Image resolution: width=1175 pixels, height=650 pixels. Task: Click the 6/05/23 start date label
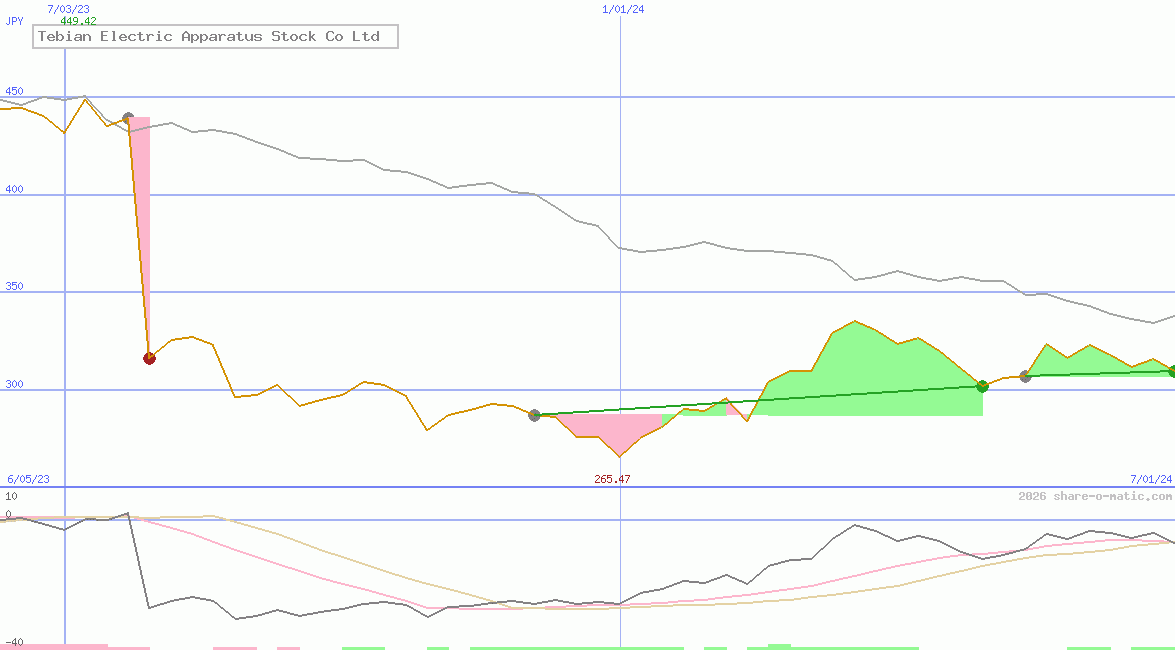(28, 479)
